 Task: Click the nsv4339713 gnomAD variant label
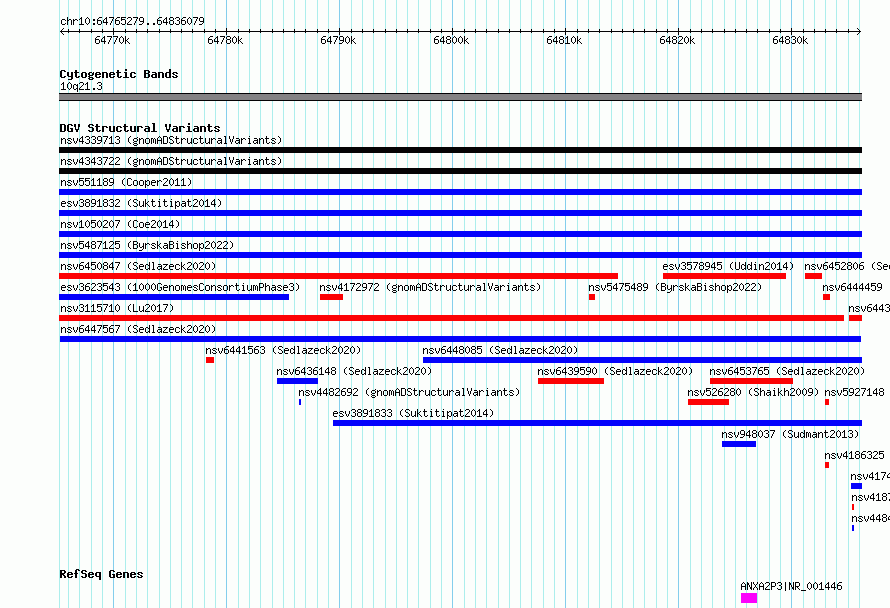tap(171, 140)
